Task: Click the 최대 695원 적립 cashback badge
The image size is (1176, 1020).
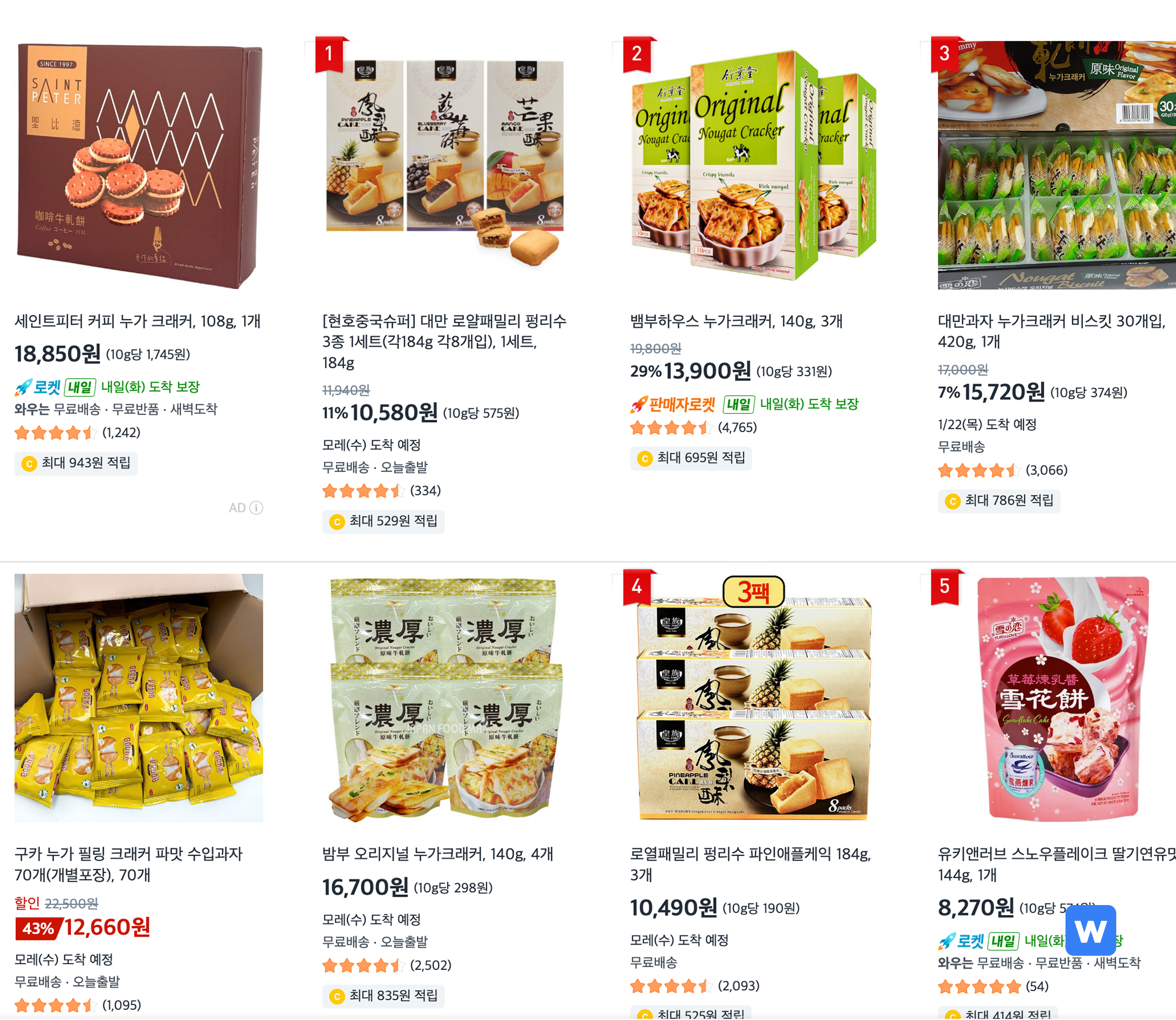Action: coord(691,458)
